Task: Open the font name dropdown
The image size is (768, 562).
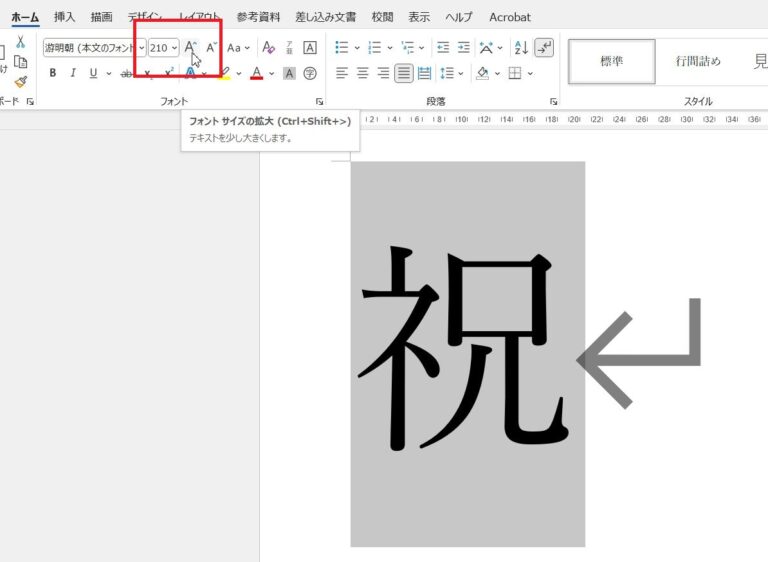Action: coord(141,47)
